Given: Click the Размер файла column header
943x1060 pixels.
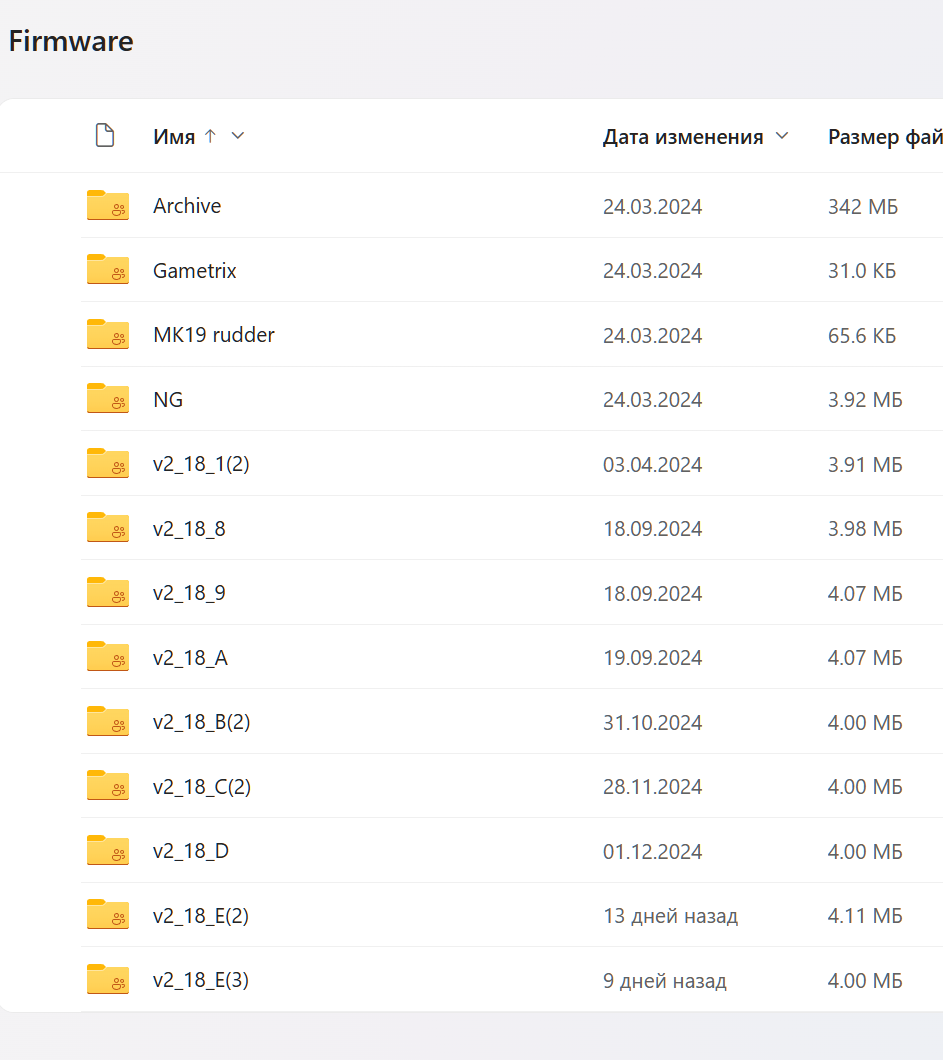Looking at the screenshot, I should [x=885, y=137].
